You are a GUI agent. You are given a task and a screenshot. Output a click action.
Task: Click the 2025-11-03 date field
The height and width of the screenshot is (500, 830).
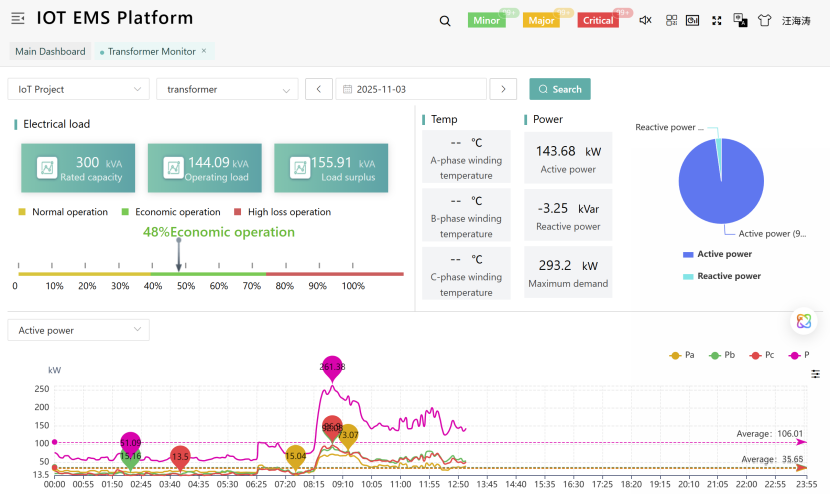point(410,89)
